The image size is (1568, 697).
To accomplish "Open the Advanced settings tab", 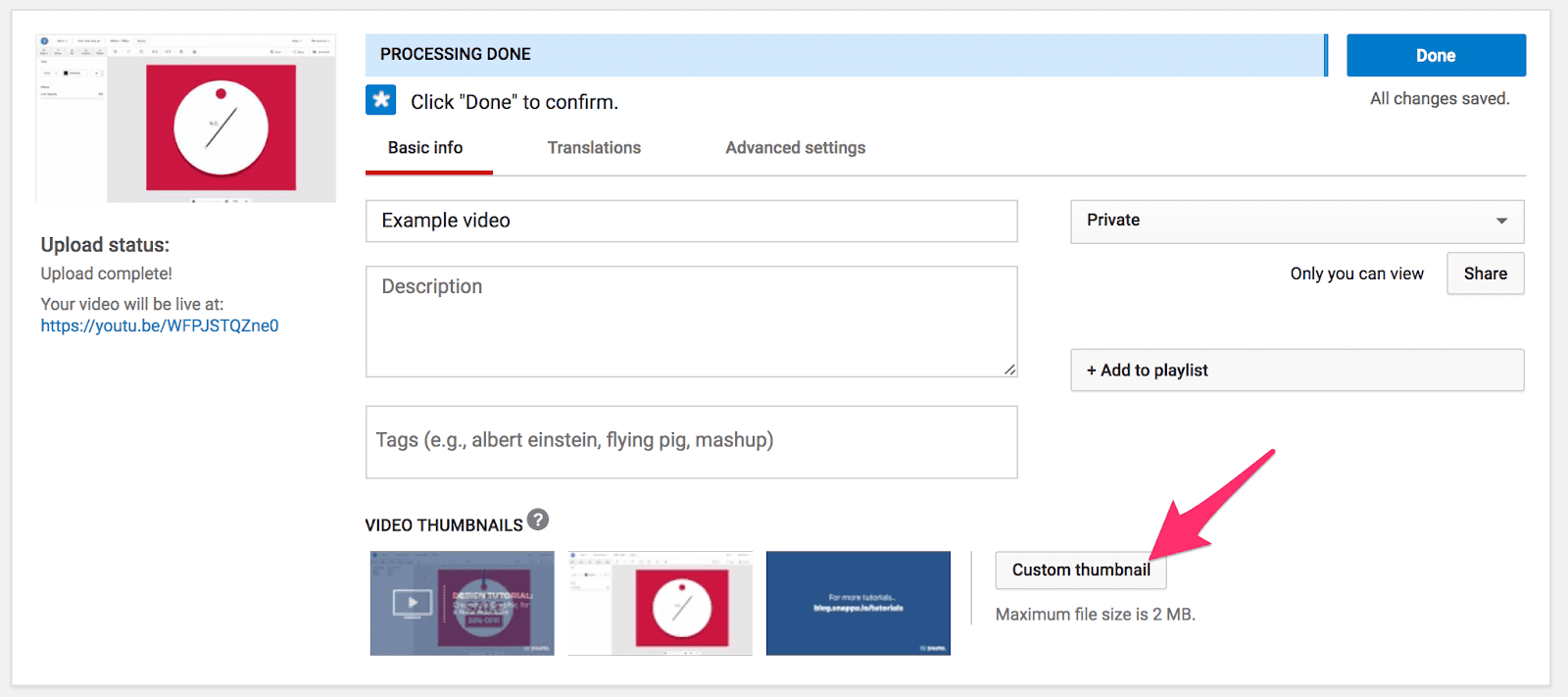I will 795,148.
